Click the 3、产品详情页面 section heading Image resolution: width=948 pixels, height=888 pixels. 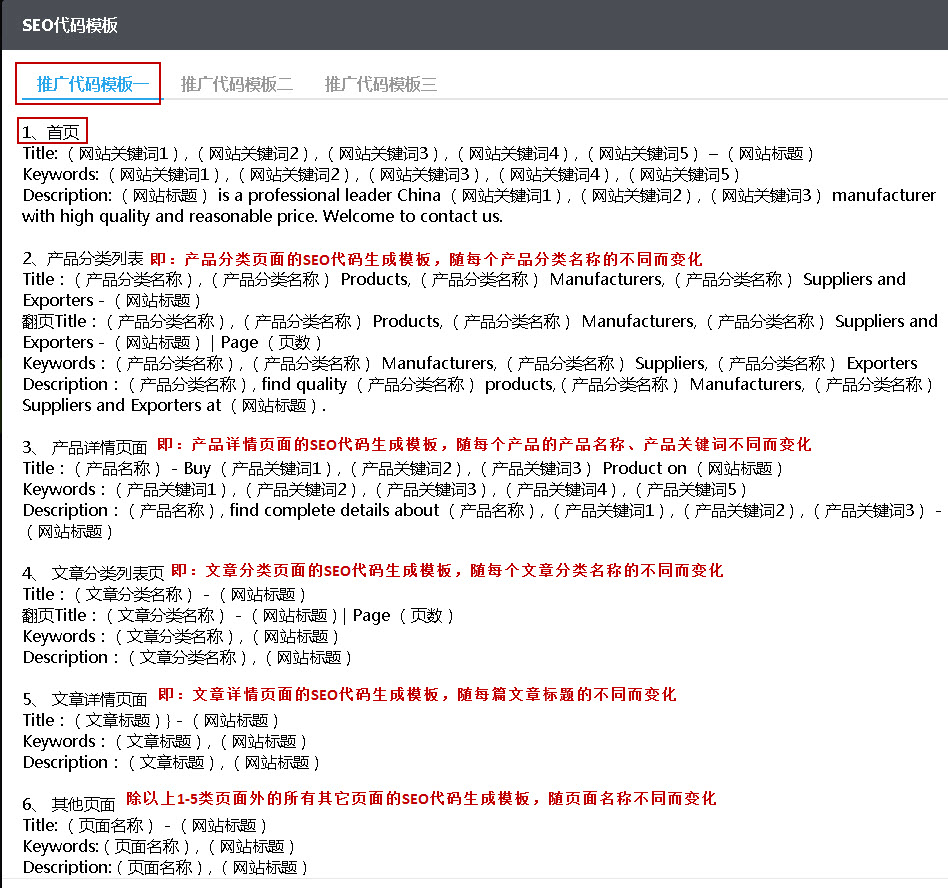pyautogui.click(x=86, y=447)
